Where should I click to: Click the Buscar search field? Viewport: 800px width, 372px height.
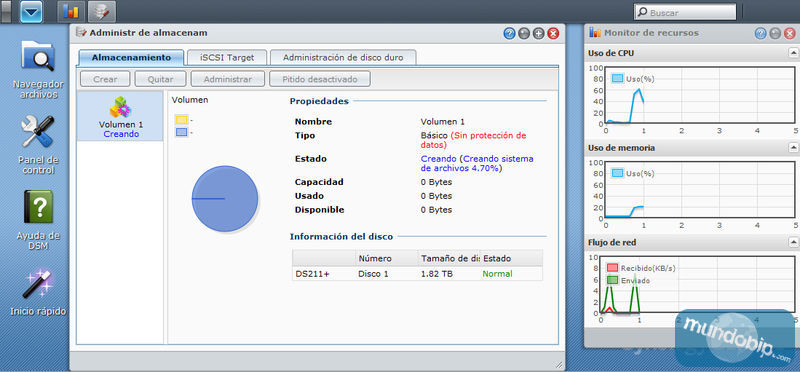pos(685,12)
